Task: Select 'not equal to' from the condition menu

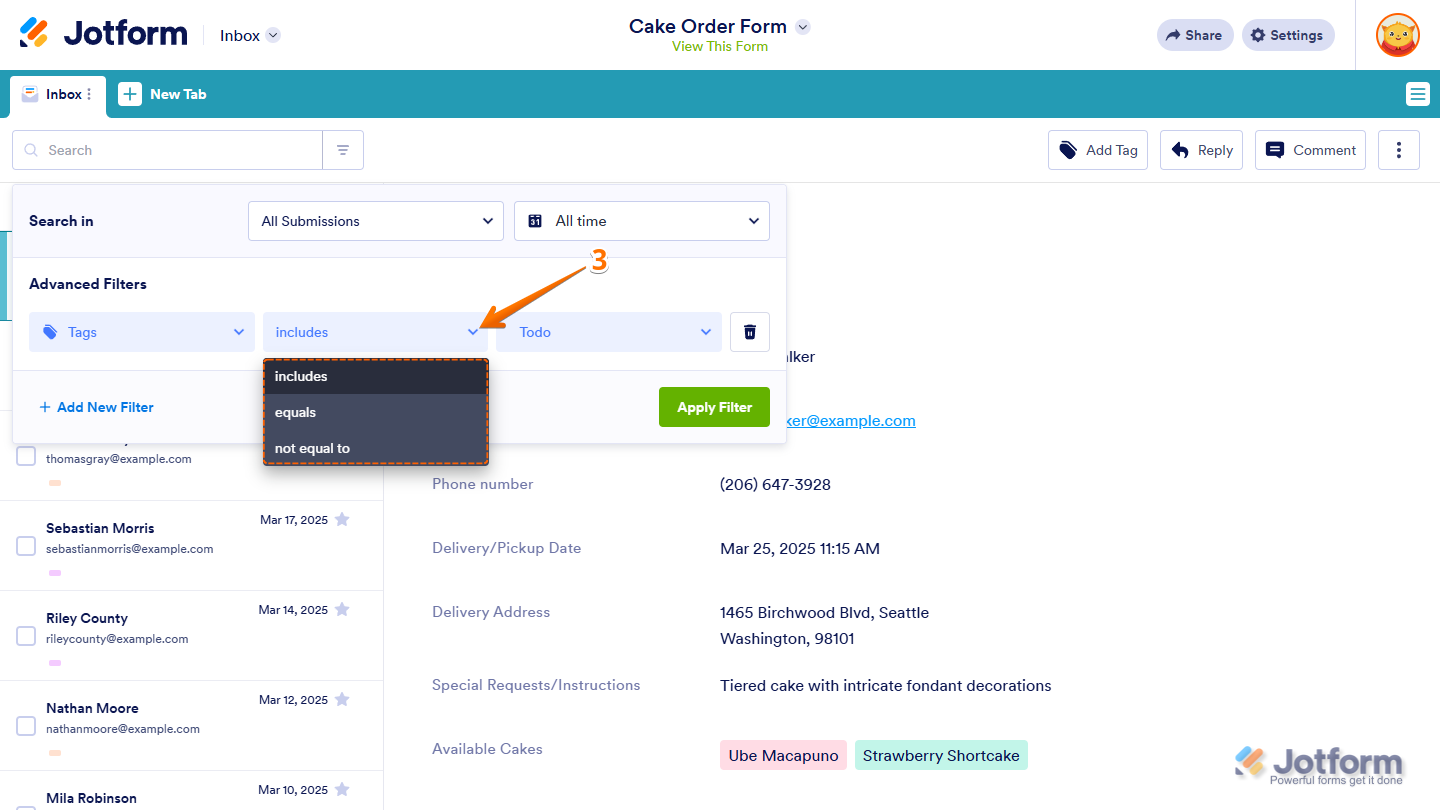Action: click(312, 448)
